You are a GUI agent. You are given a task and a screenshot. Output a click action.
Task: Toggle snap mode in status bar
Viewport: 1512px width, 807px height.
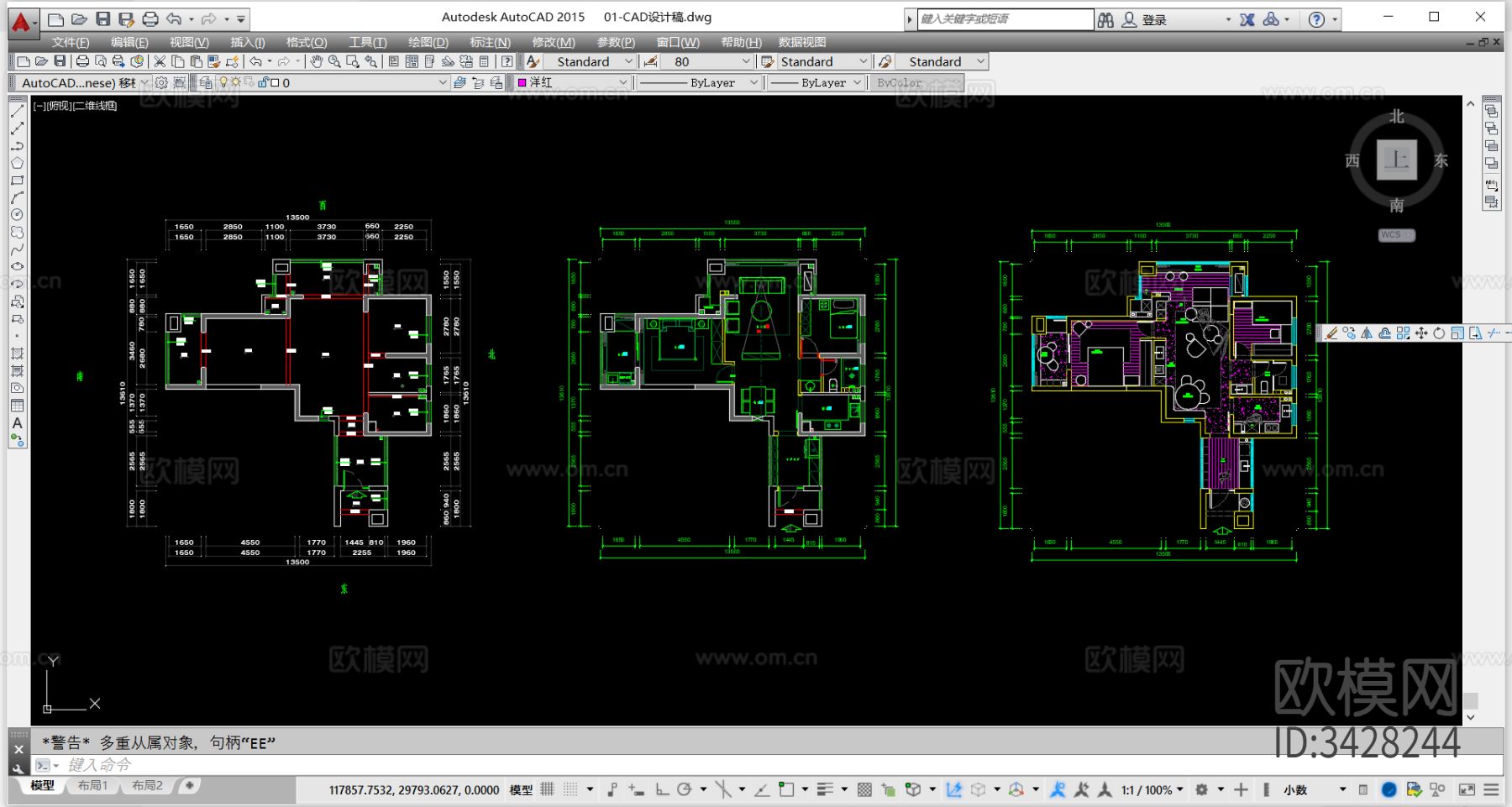pyautogui.click(x=571, y=789)
